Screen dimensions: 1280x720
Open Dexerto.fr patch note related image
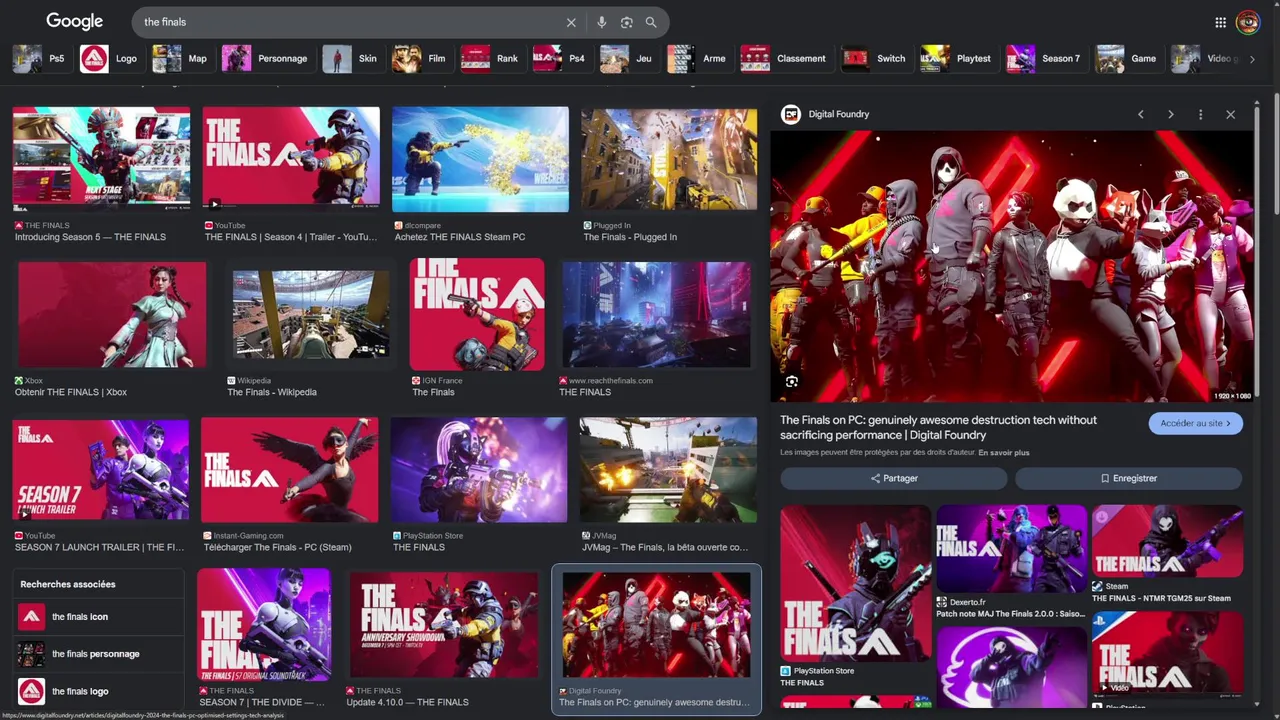tap(1011, 548)
